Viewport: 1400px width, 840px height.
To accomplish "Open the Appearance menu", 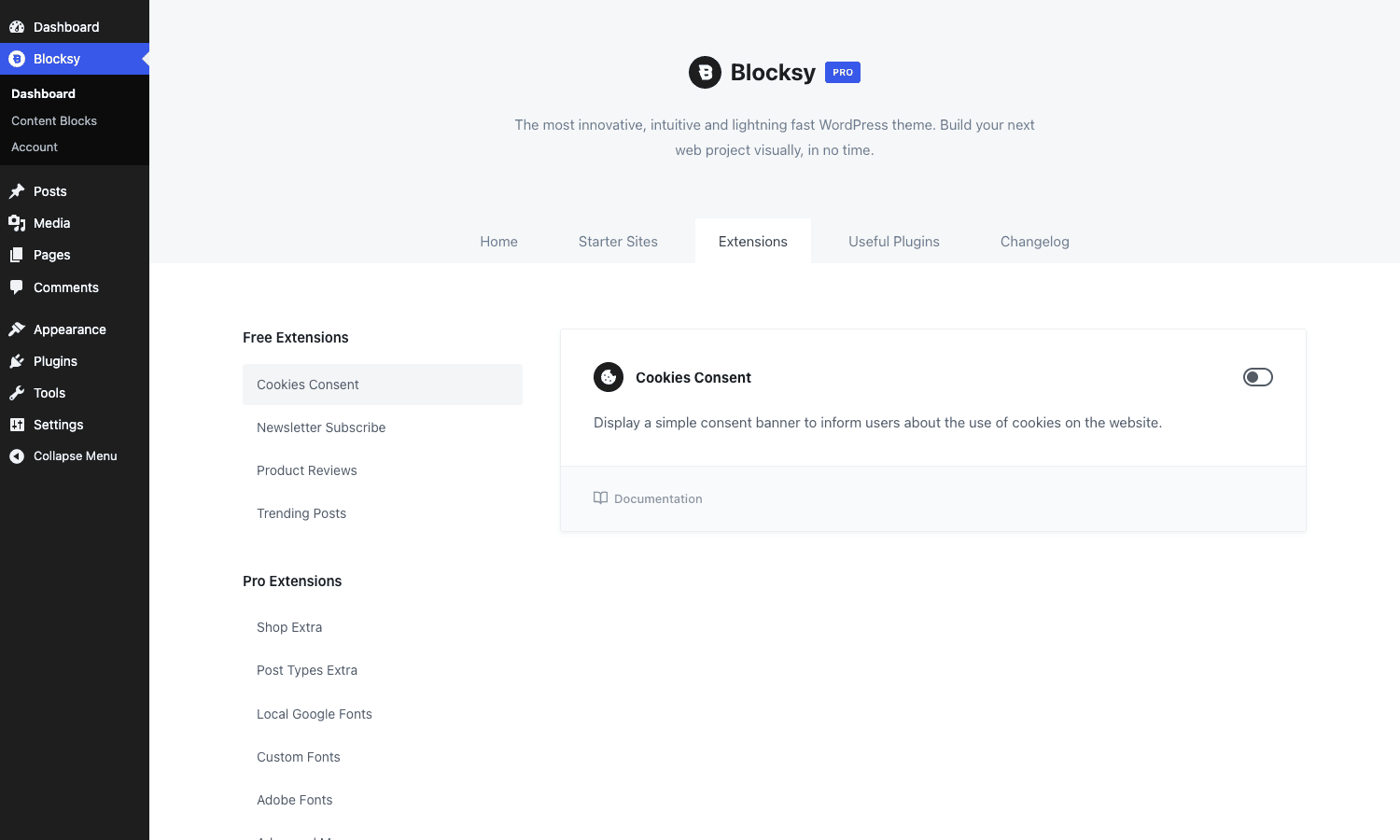I will click(x=75, y=329).
